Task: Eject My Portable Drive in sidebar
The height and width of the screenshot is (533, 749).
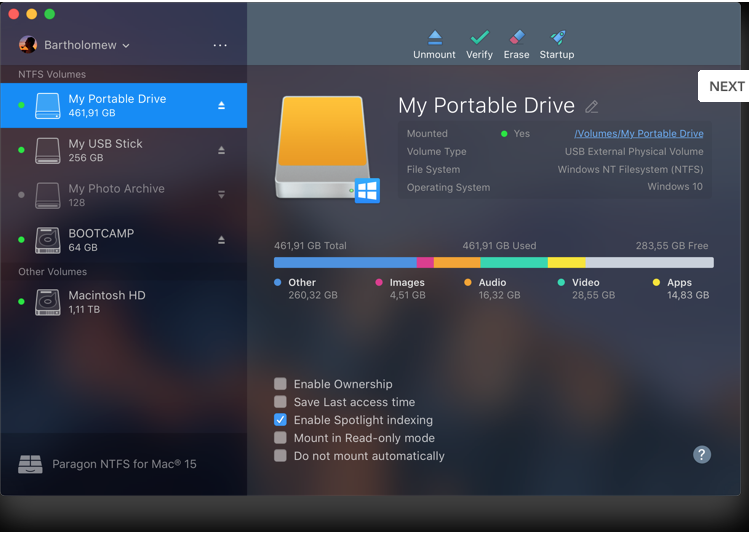Action: [x=221, y=105]
